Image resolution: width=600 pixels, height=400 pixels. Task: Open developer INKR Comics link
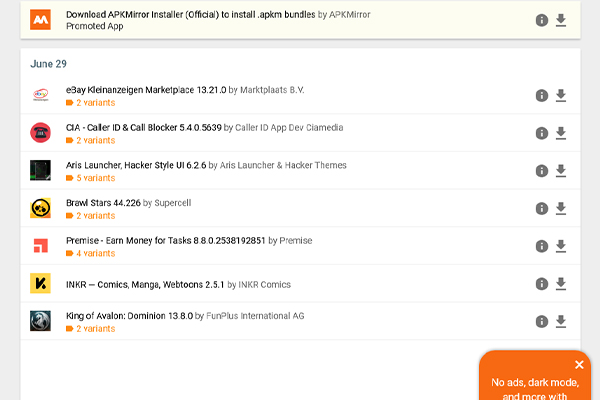tap(264, 284)
